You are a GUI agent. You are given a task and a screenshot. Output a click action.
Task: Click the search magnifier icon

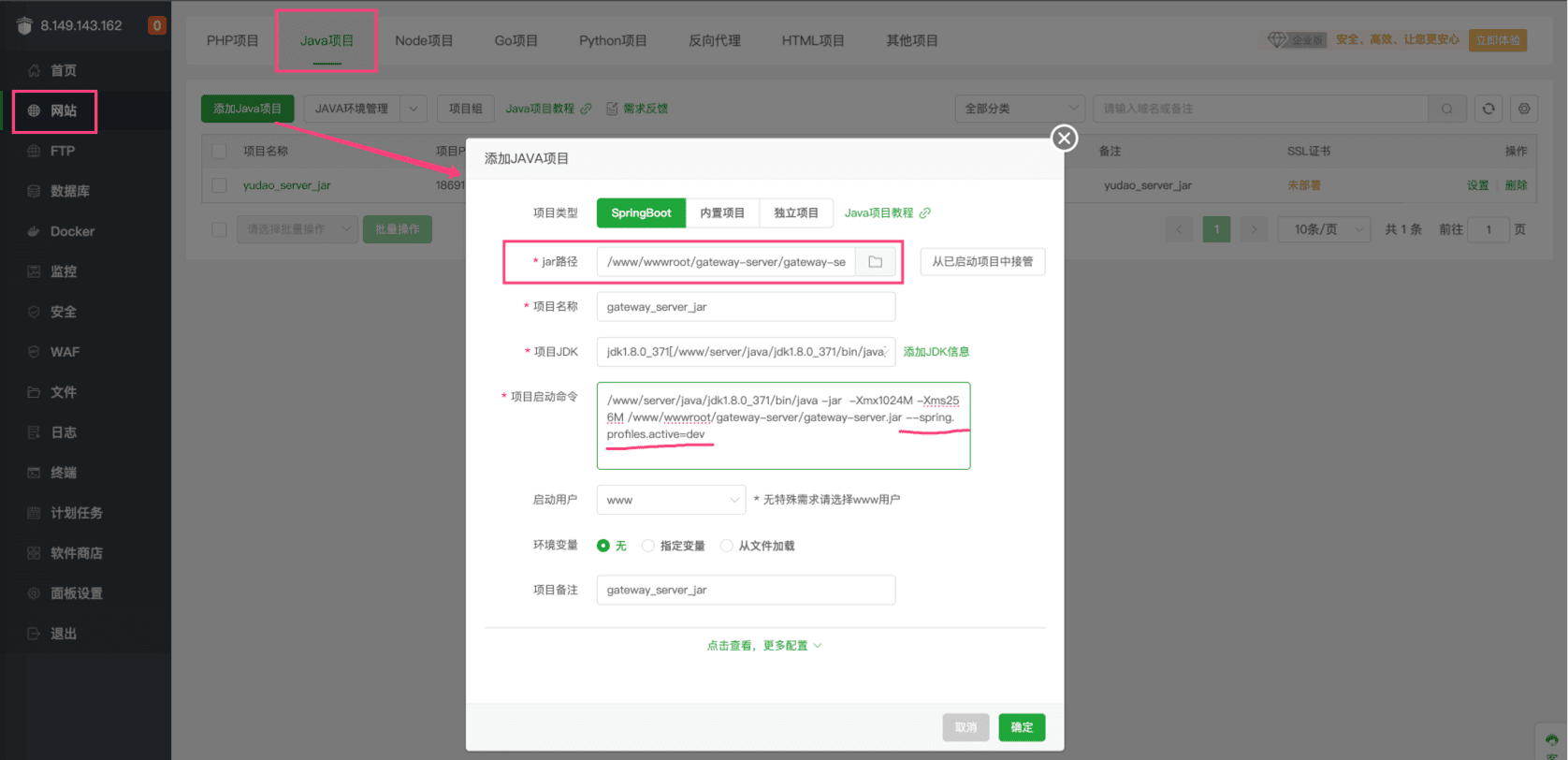[1447, 109]
